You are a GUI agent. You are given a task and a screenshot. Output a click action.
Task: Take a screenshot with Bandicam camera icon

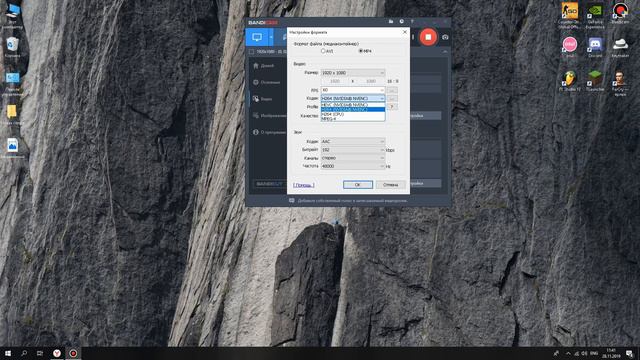[445, 37]
